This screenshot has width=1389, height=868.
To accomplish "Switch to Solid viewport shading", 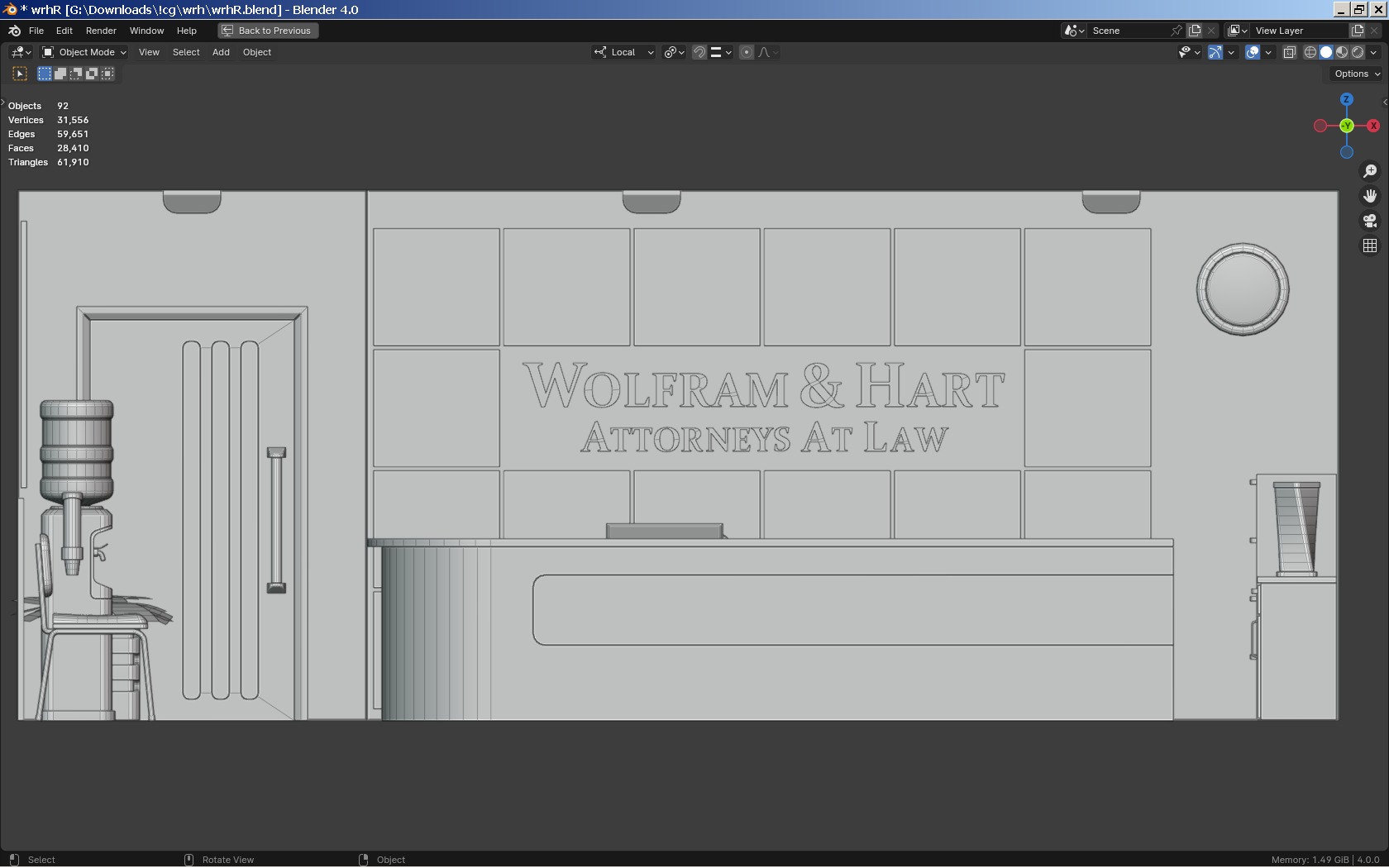I will click(x=1326, y=52).
